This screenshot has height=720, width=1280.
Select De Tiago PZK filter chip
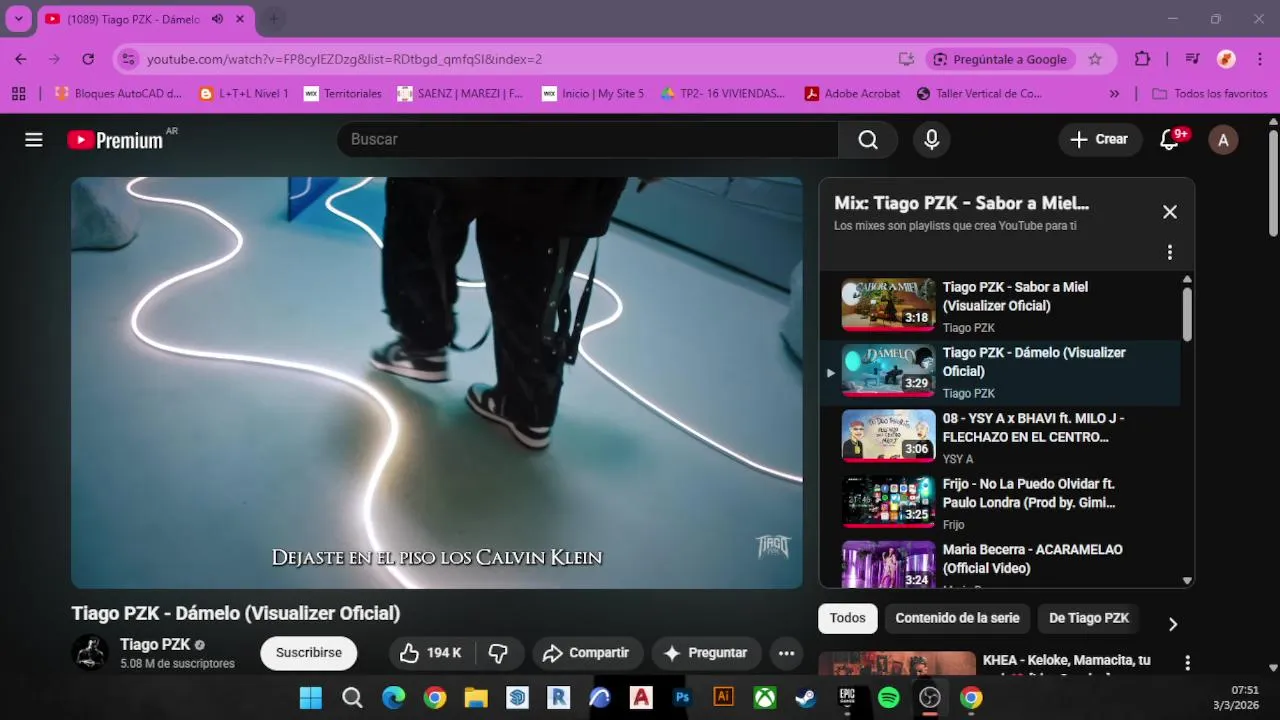pos(1089,618)
